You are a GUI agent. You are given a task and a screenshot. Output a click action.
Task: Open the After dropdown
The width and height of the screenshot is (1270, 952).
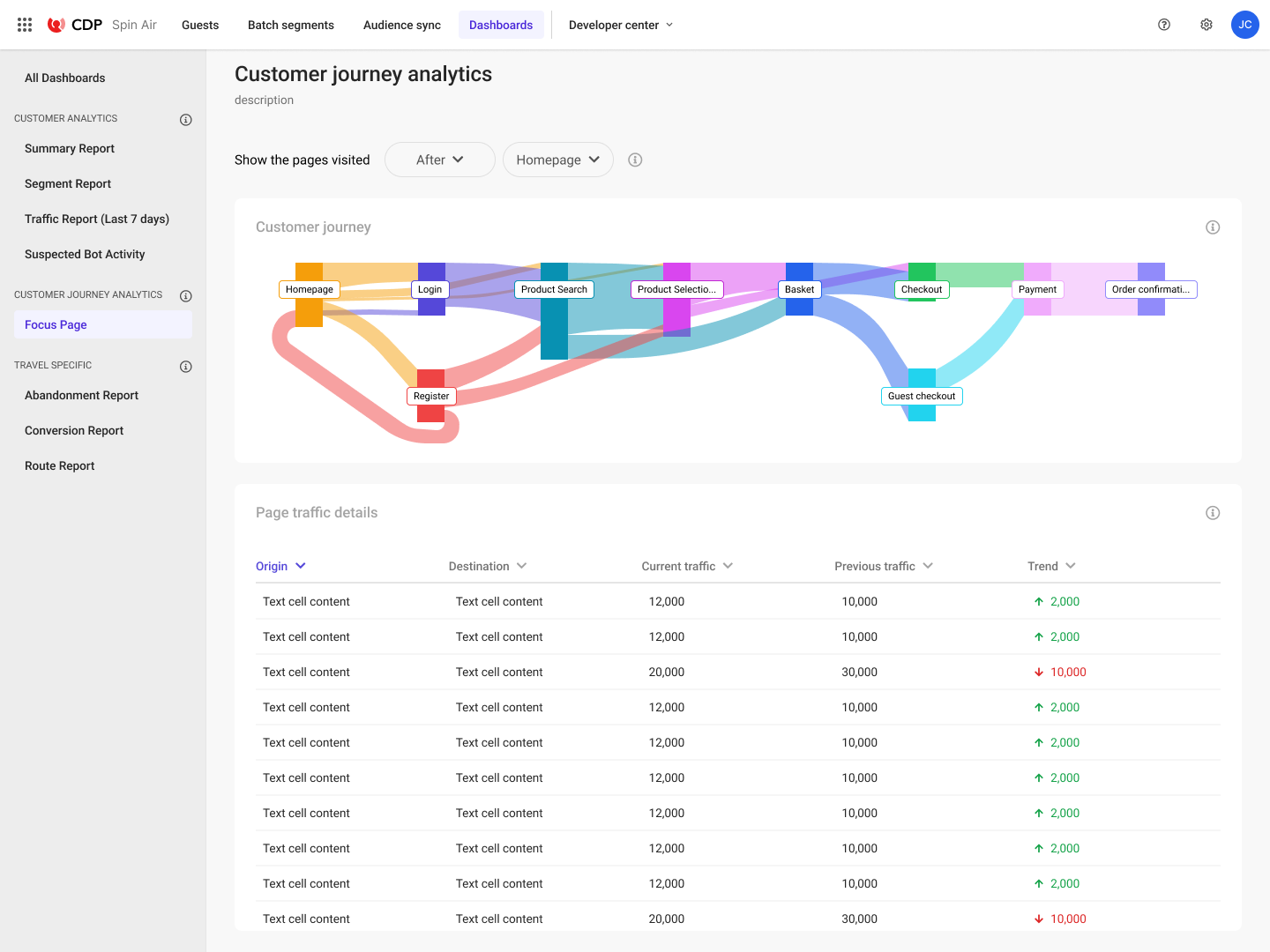pos(439,160)
